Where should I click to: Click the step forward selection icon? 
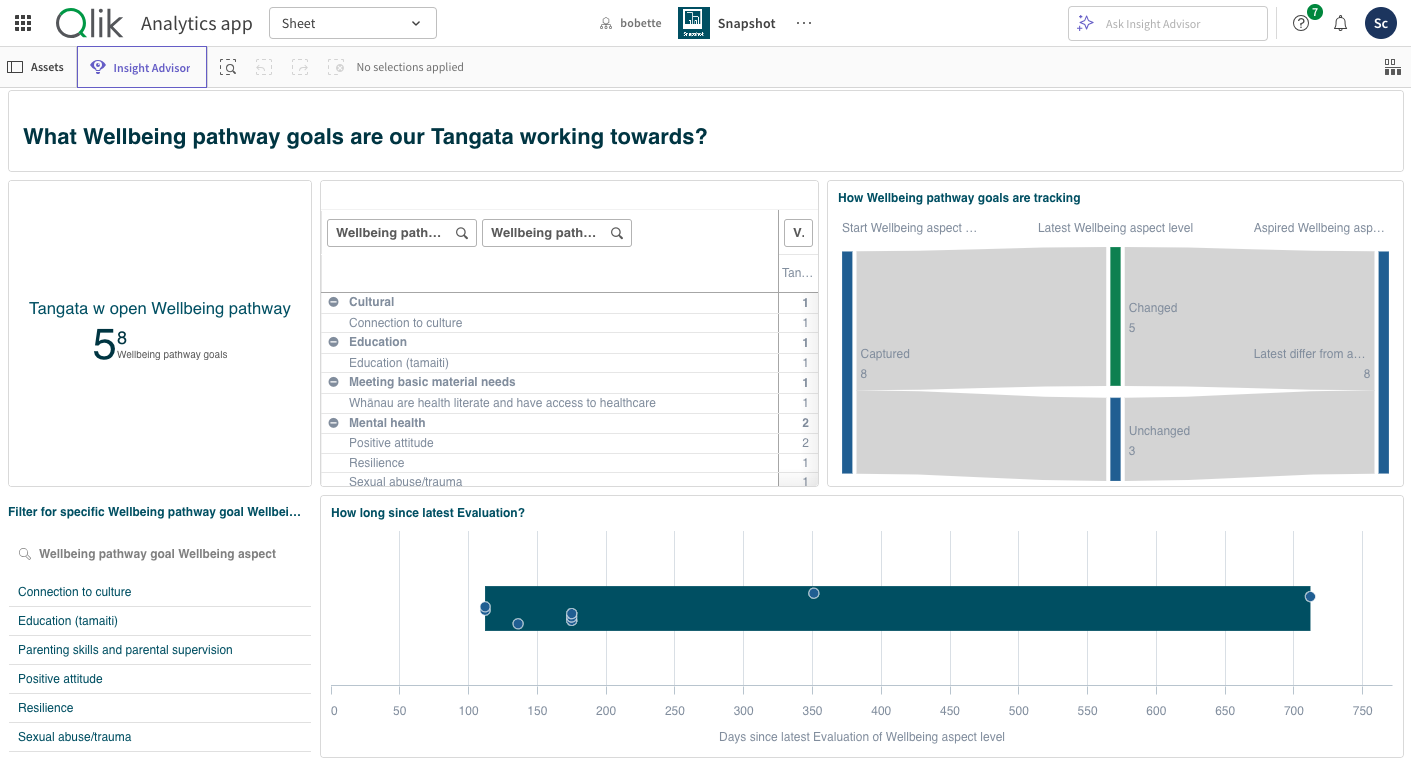coord(300,67)
